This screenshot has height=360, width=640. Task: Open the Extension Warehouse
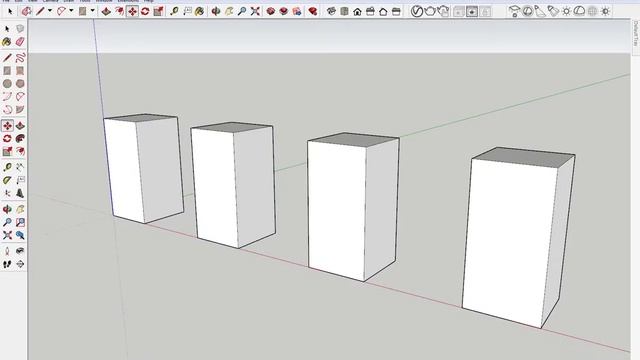click(284, 11)
